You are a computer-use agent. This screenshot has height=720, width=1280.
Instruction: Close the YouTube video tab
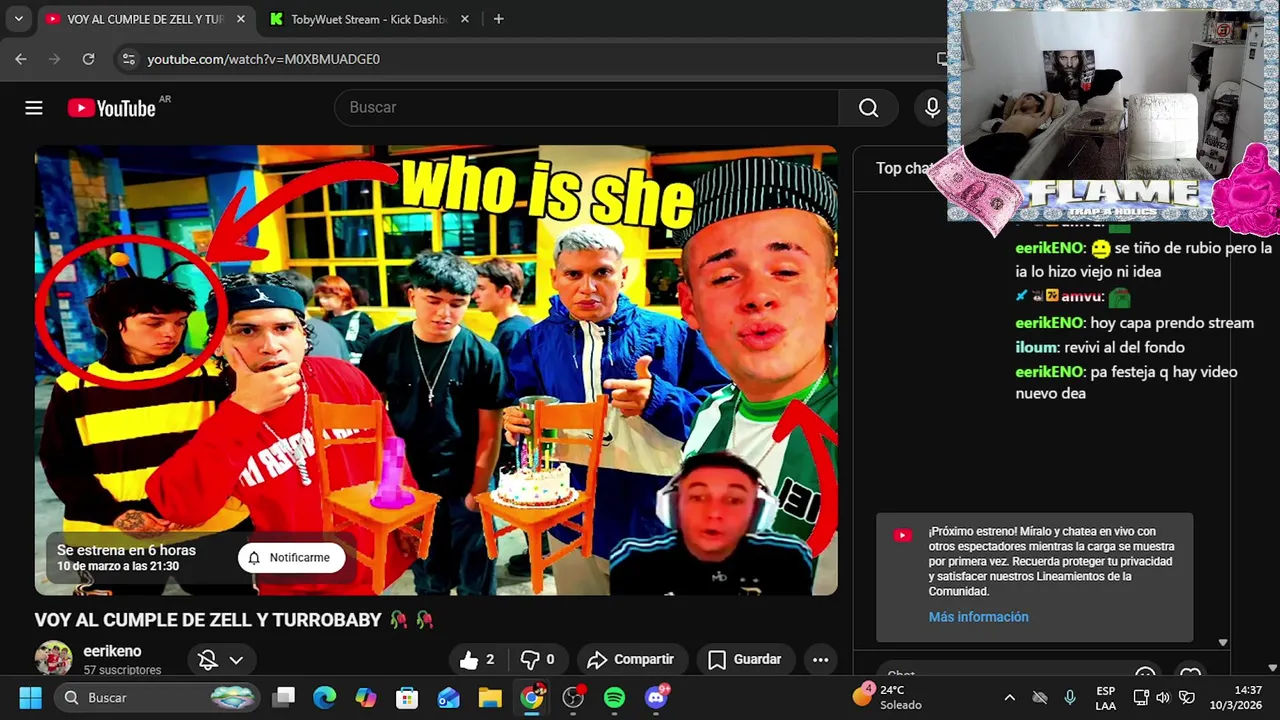pos(241,19)
